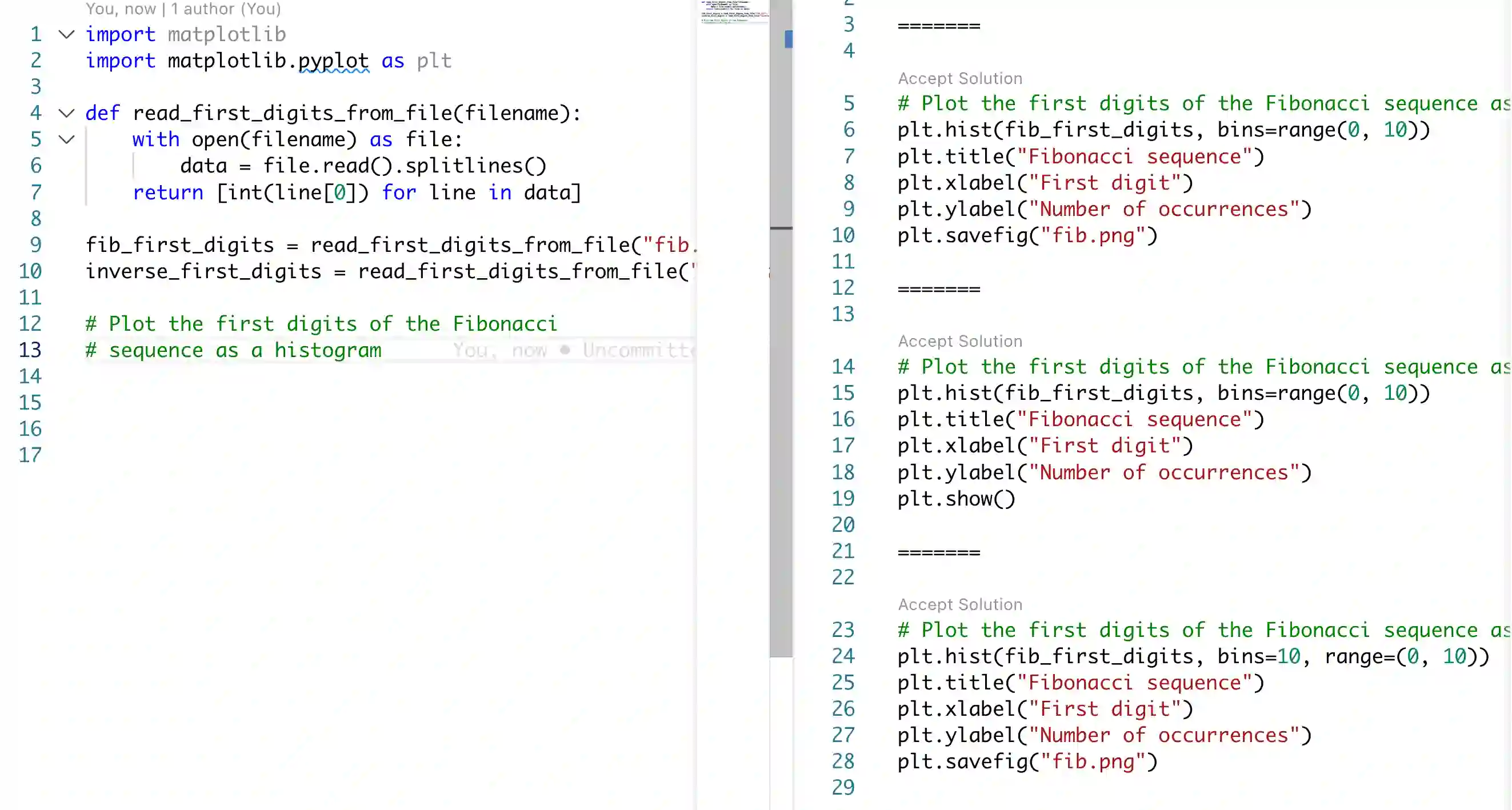Screen dimensions: 1512x810
Task: Accept the solution above right-pane line 5
Action: (959, 78)
